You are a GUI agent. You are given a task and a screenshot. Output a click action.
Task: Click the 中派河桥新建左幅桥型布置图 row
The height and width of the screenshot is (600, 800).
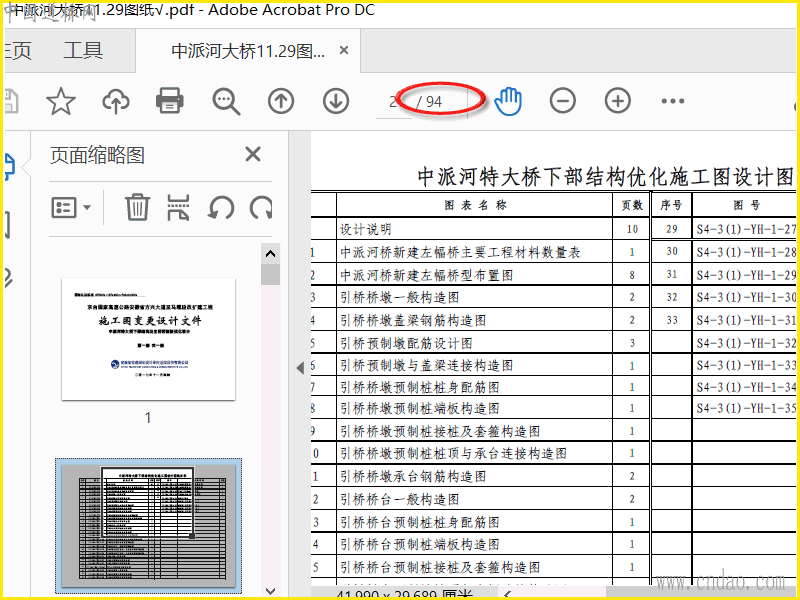click(x=474, y=275)
